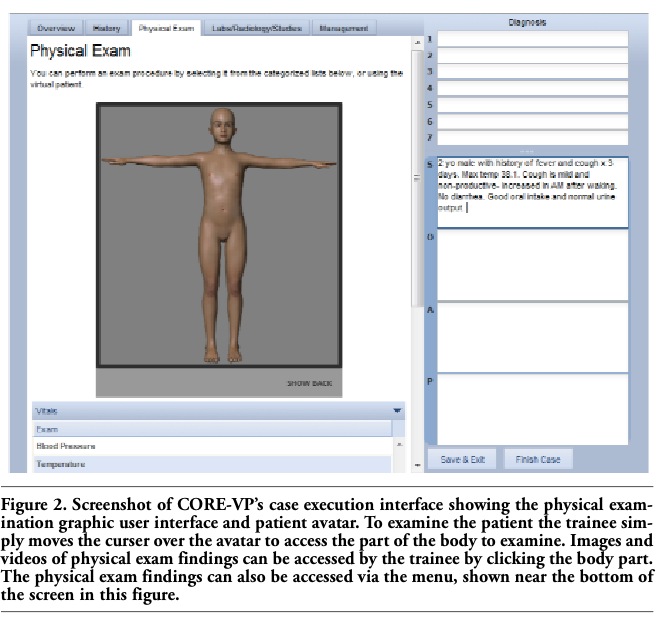Click the panel splitter handle between panes

417,178
